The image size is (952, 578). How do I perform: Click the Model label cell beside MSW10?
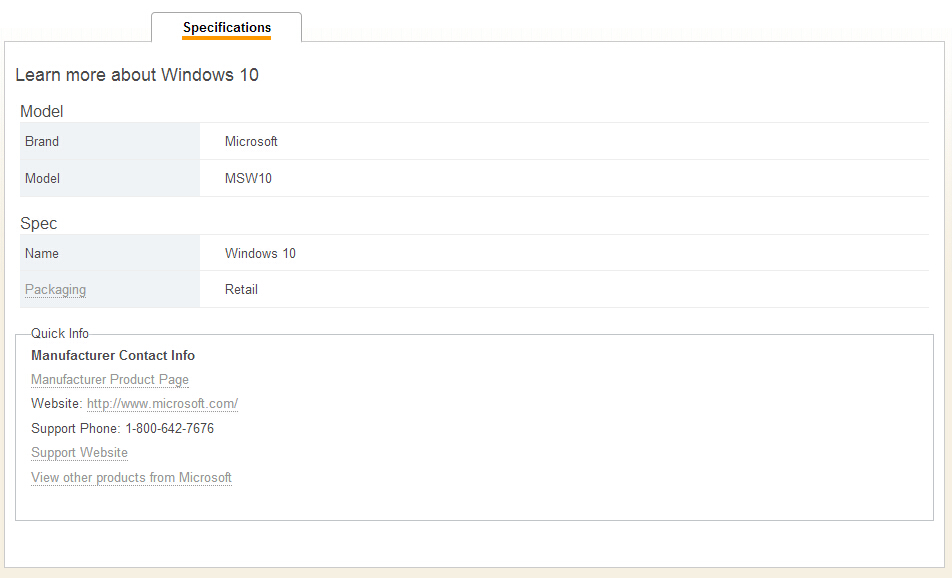[110, 178]
